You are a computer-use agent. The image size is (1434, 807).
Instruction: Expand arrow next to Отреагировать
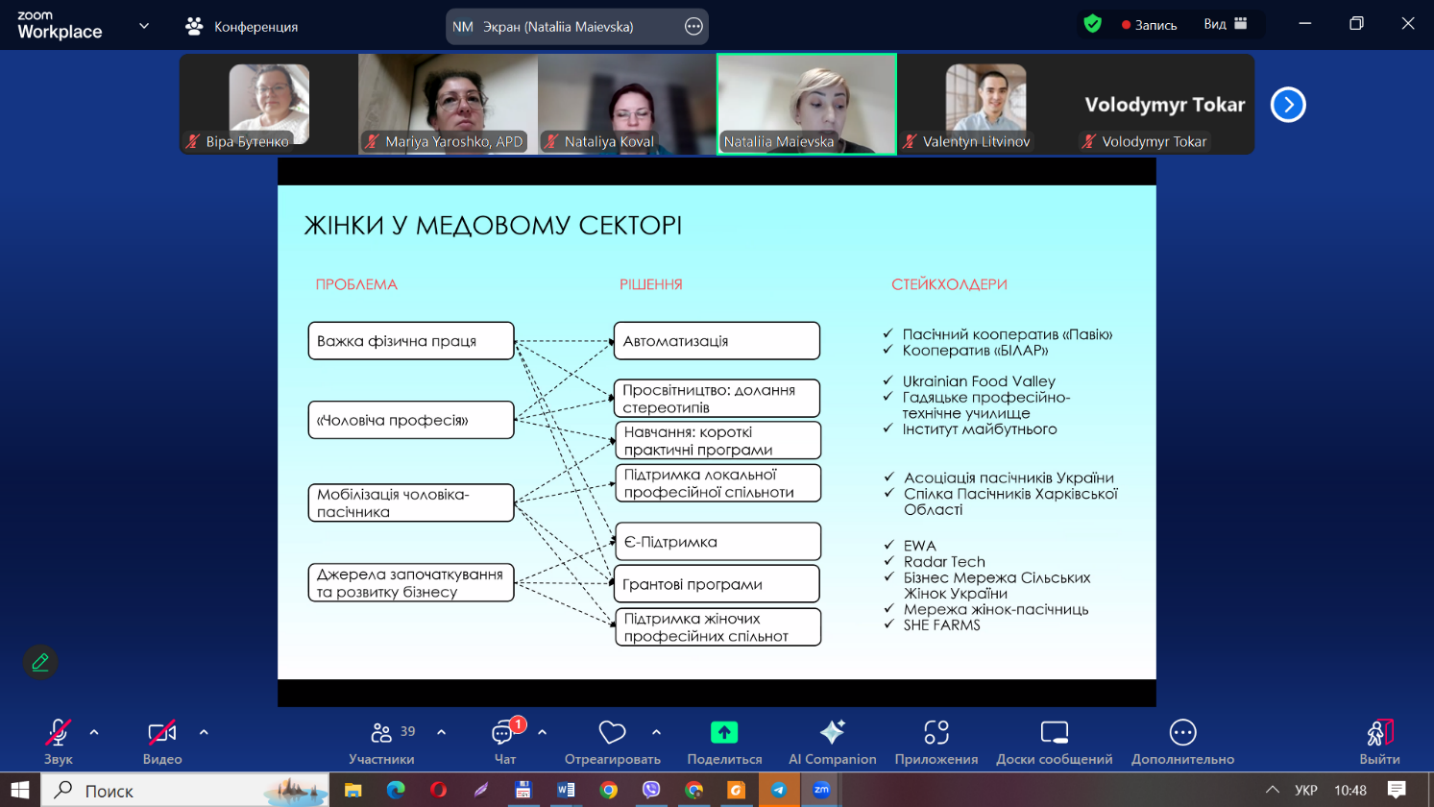656,732
